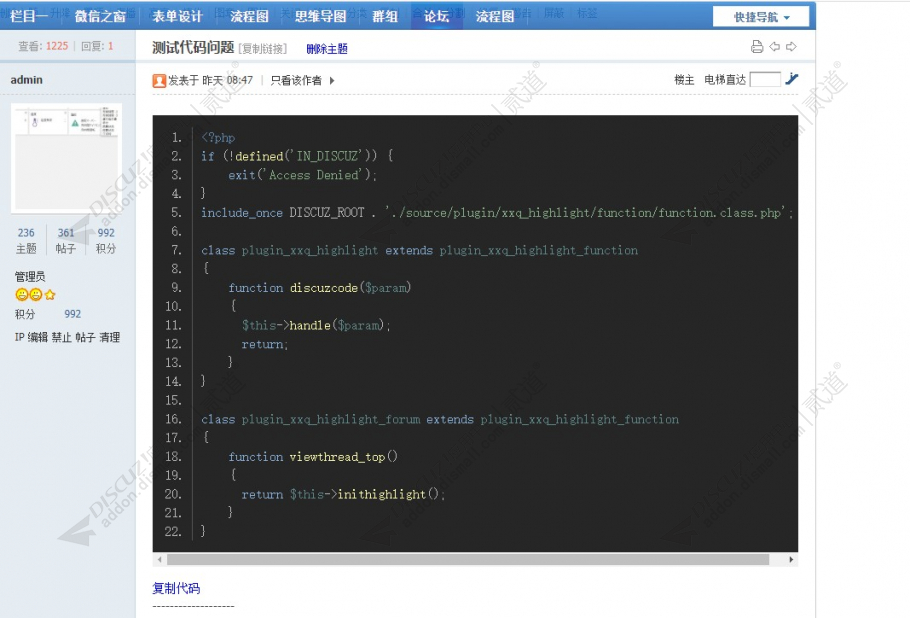Click the orange author icon beside post time

tap(159, 81)
